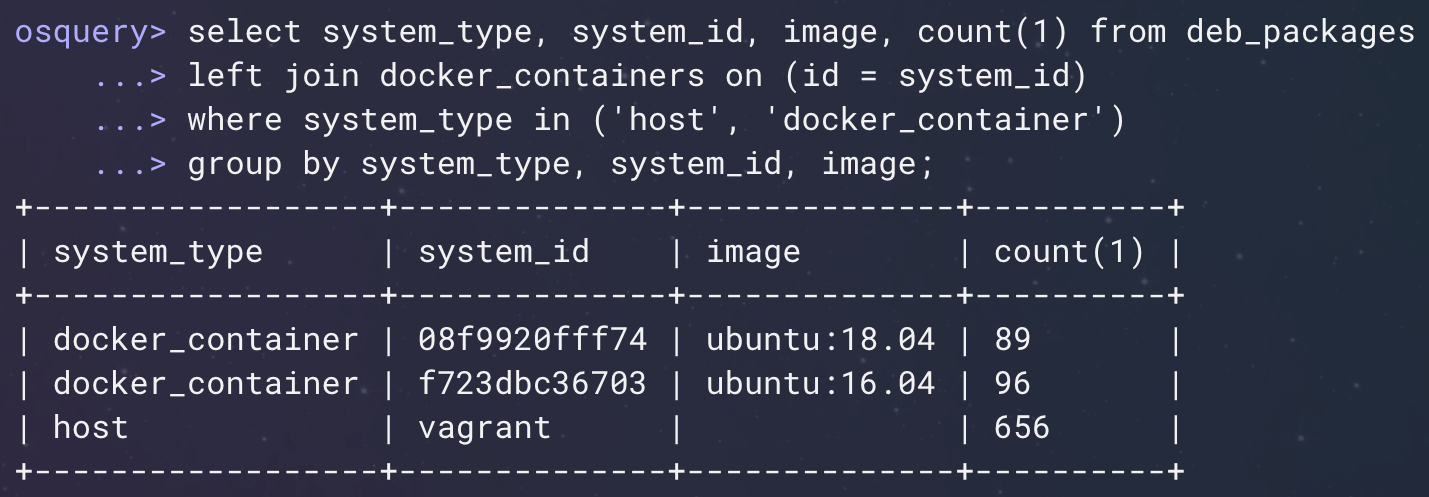Click the system_type column header
The image size is (1429, 497).
pos(158,252)
